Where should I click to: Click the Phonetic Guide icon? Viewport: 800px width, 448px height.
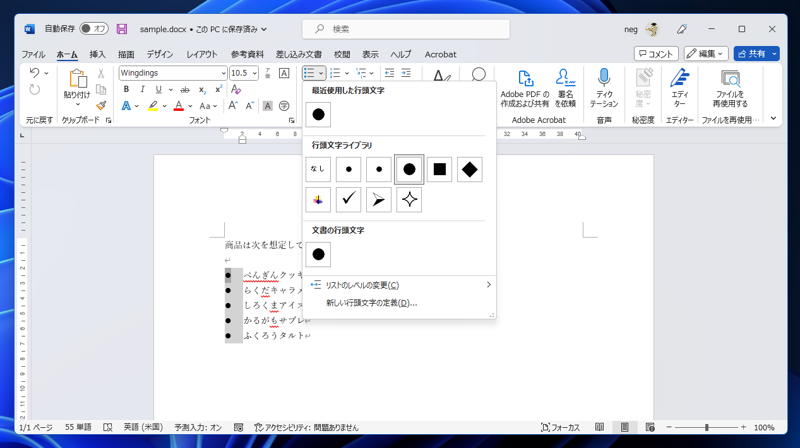[x=268, y=73]
